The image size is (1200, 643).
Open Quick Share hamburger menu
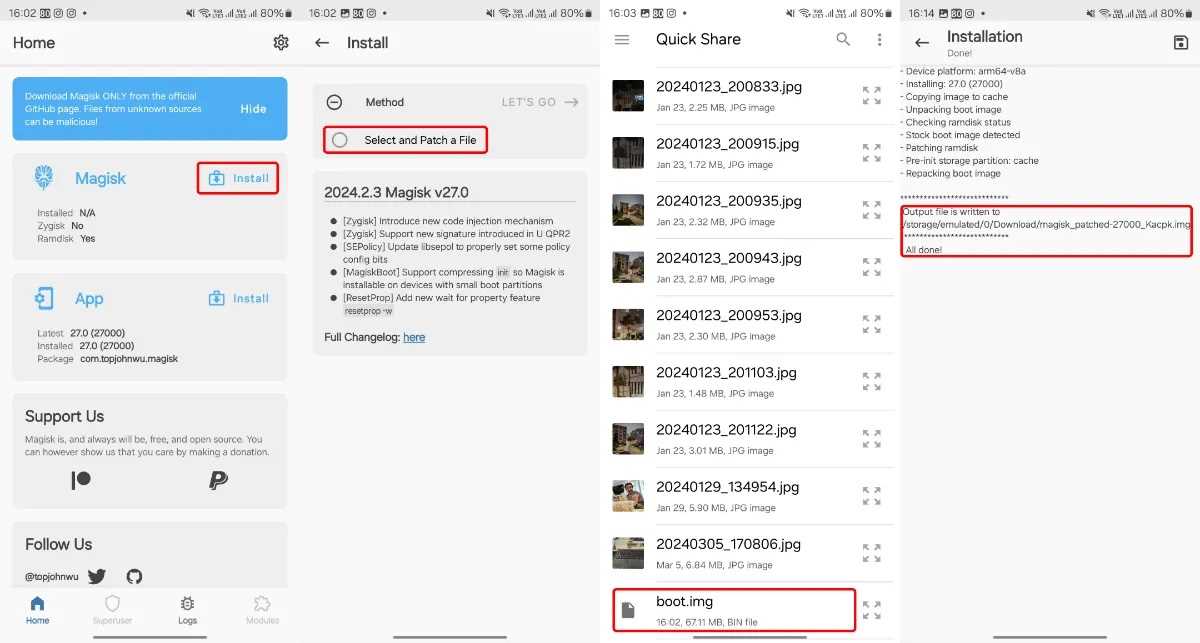(622, 39)
